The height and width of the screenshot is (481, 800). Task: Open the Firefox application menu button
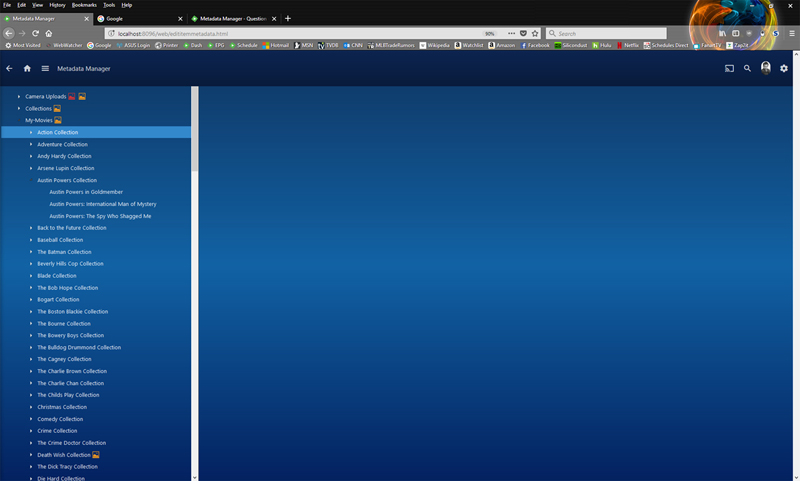coord(792,33)
